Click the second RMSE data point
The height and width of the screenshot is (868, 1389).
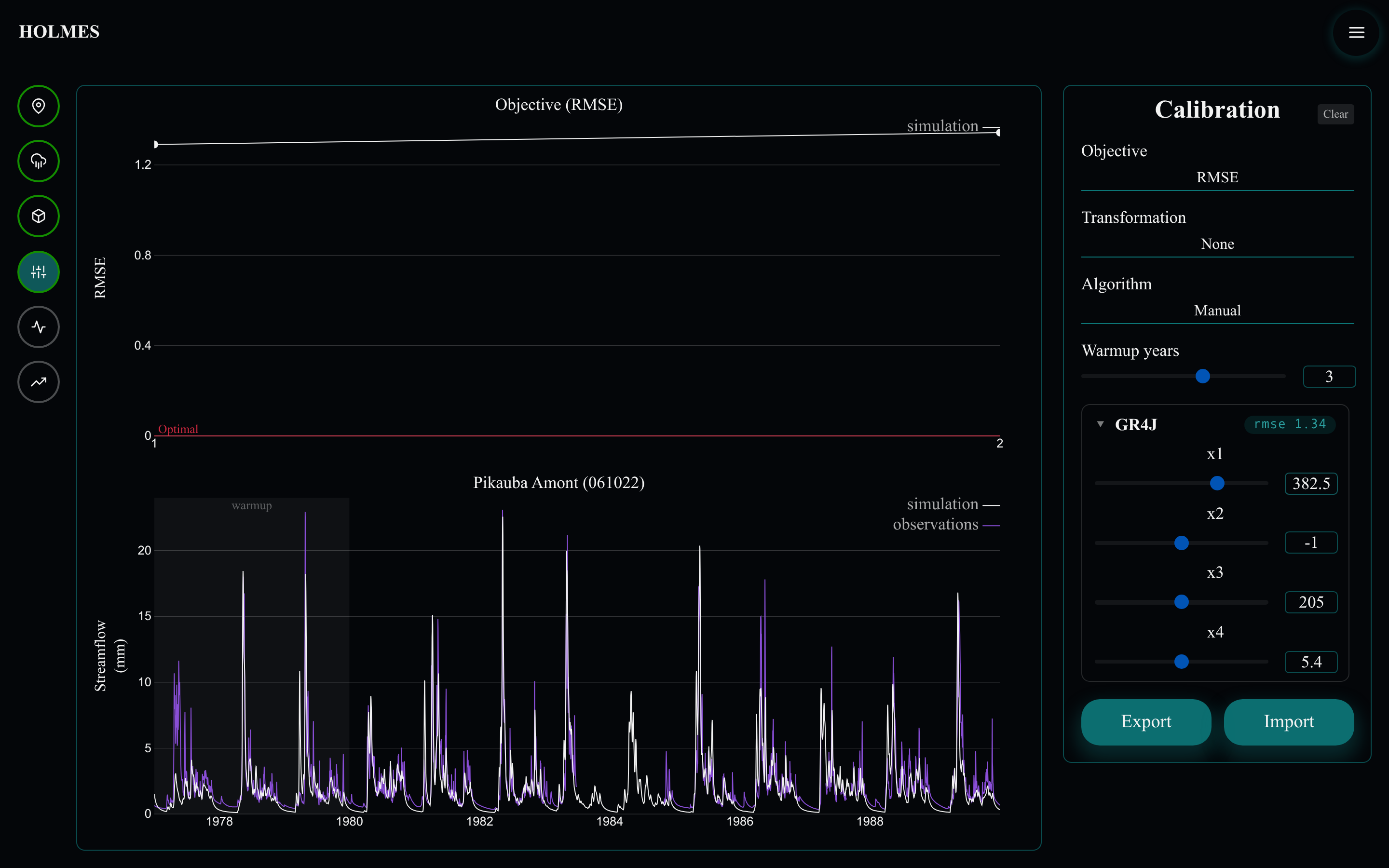pos(999,133)
